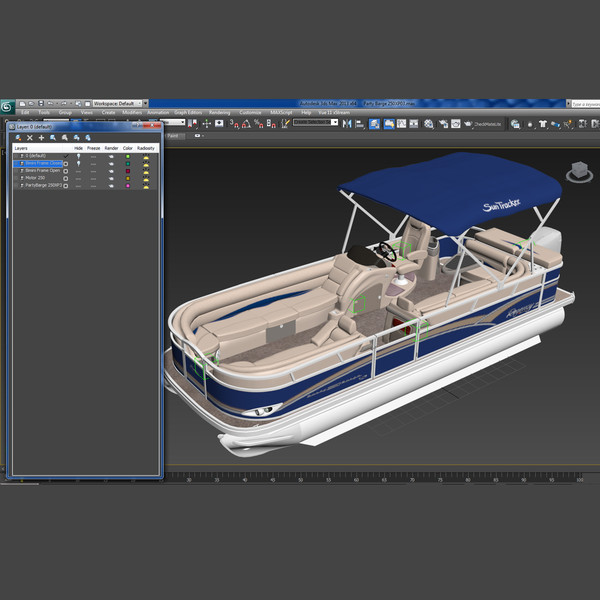Toggle Radiosity for PartyBarge layer

point(146,186)
